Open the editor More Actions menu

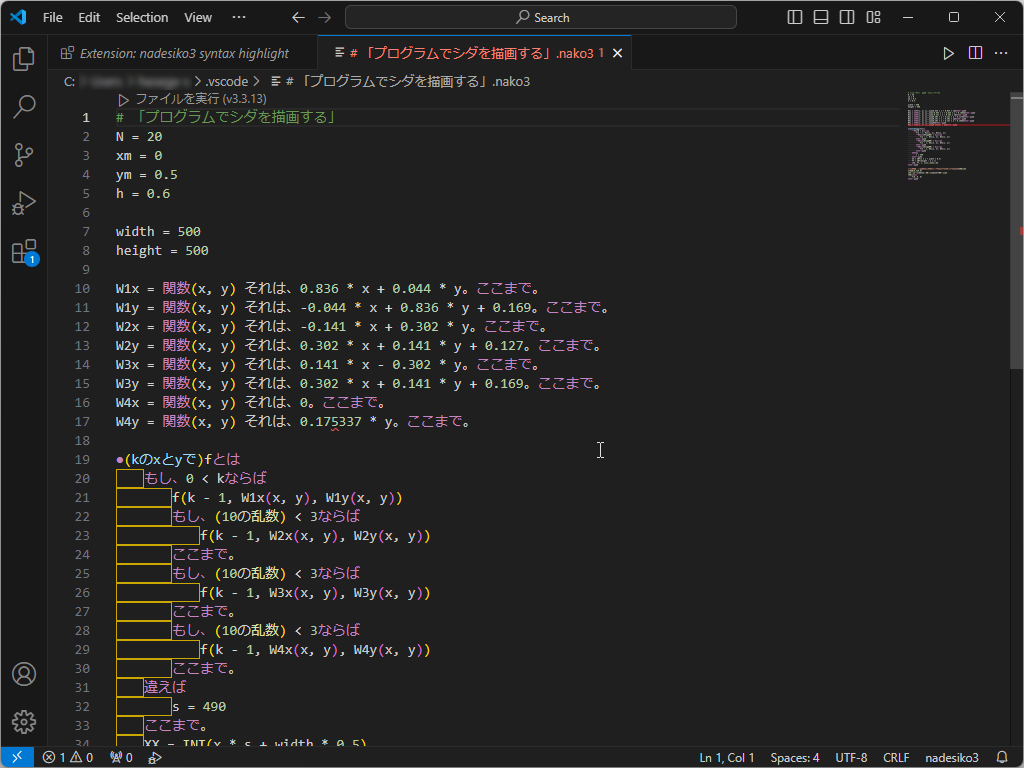[1000, 52]
